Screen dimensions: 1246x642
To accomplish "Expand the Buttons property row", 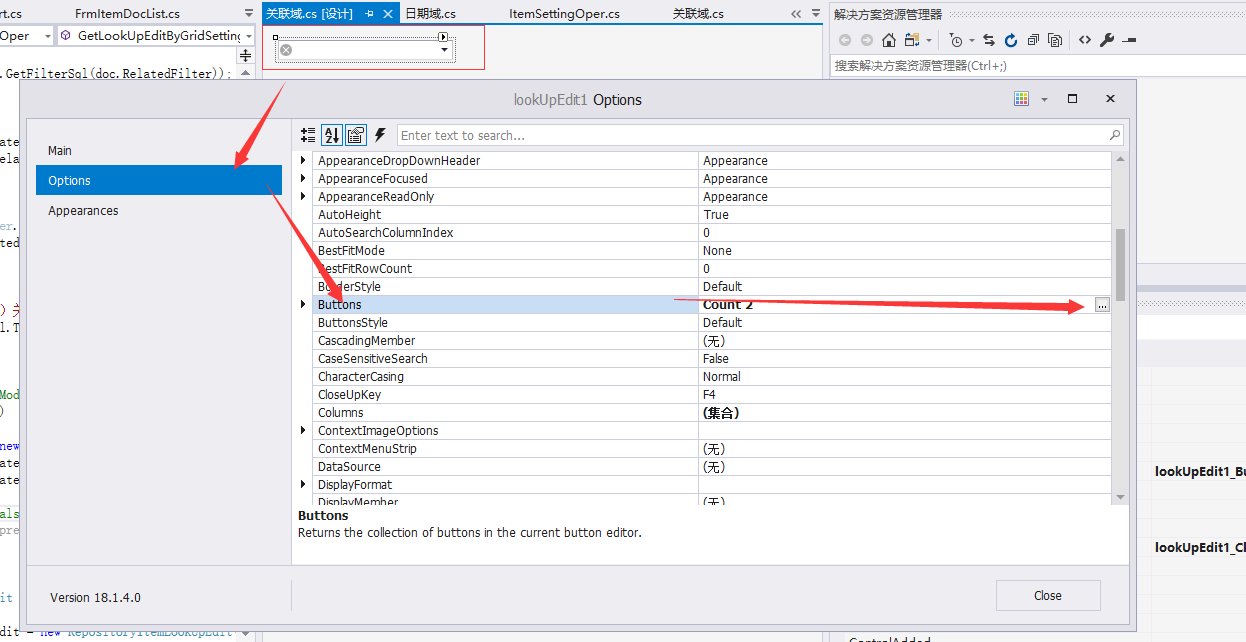I will point(303,304).
